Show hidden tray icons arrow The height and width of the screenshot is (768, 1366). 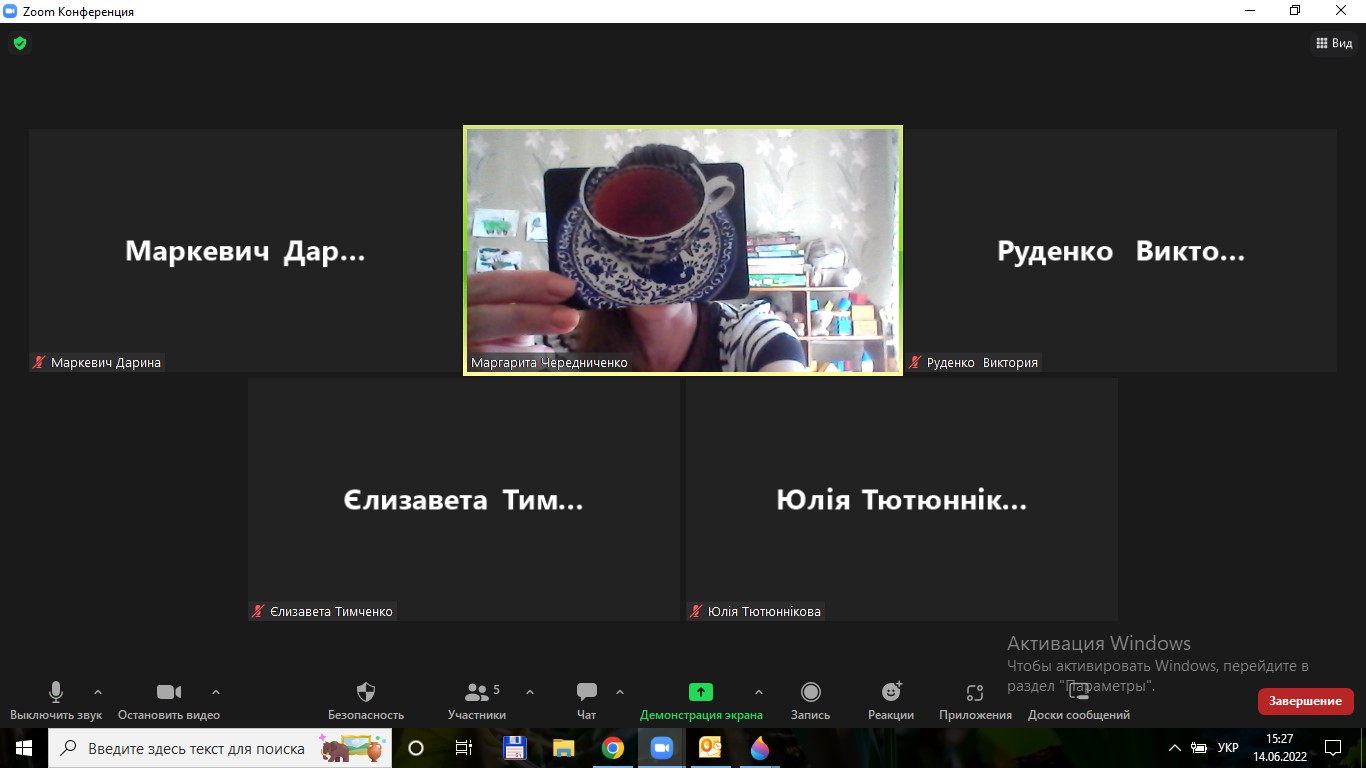tap(1175, 748)
